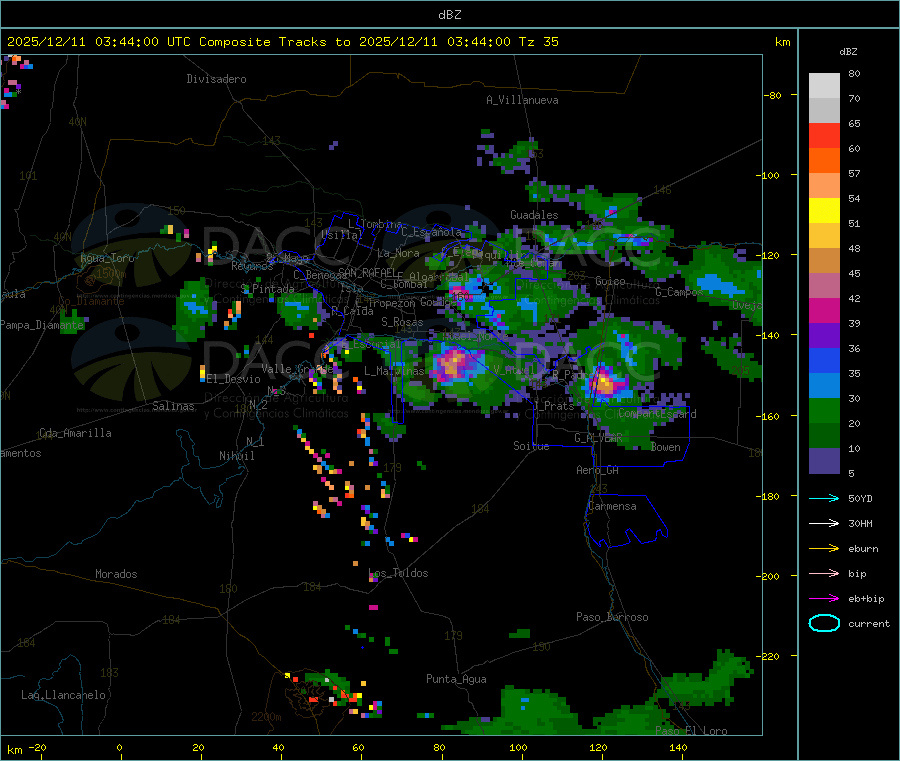The image size is (900, 761).
Task: Click the timestamp header '2025/12/11 03:44:00 UTC Composite'
Action: (x=138, y=42)
